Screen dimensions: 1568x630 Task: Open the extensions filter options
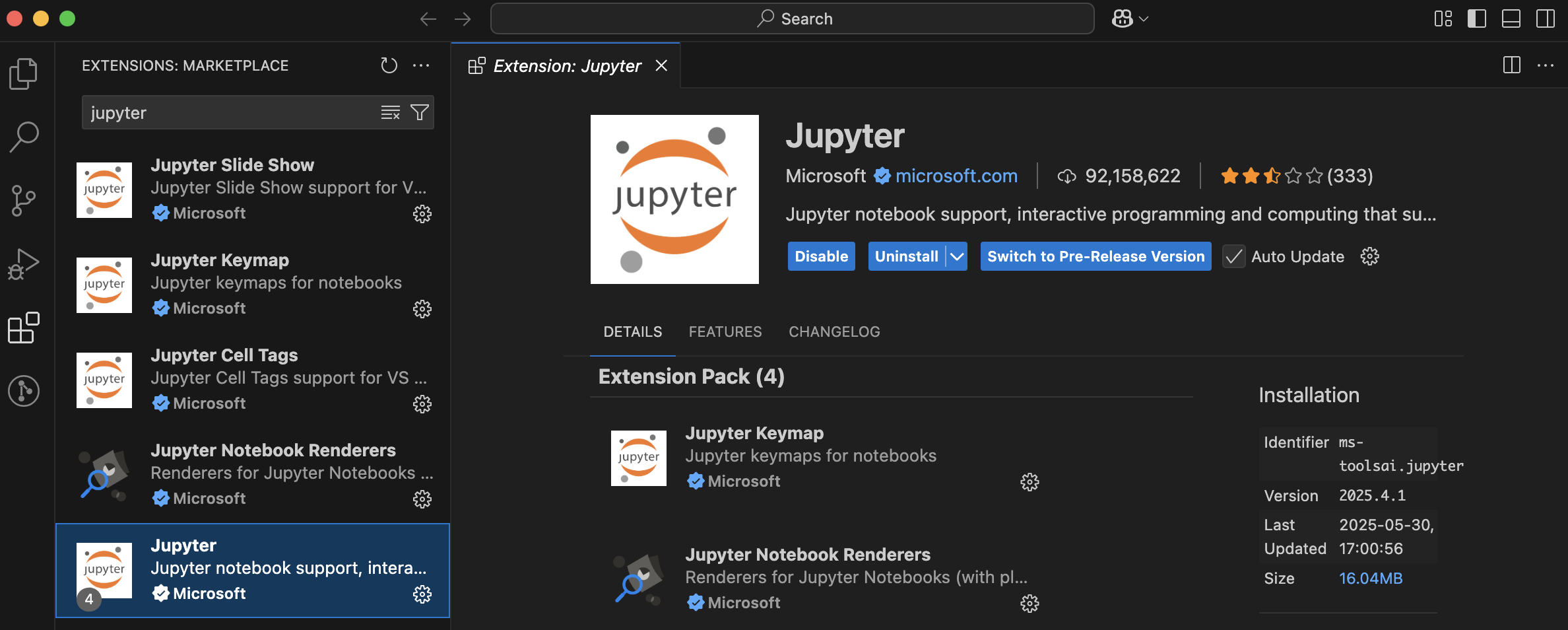(x=420, y=113)
